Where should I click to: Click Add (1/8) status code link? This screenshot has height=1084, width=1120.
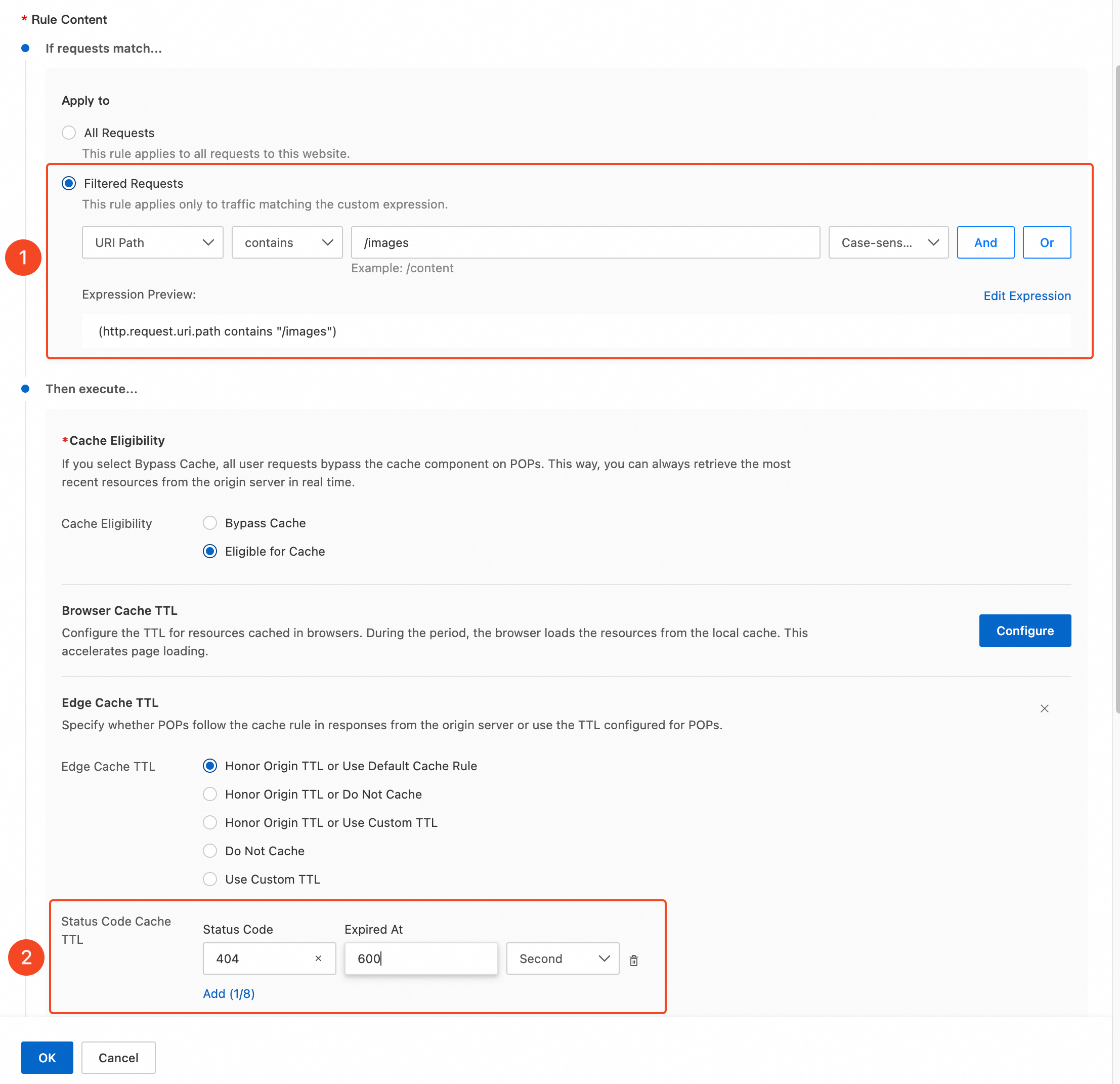(x=229, y=993)
